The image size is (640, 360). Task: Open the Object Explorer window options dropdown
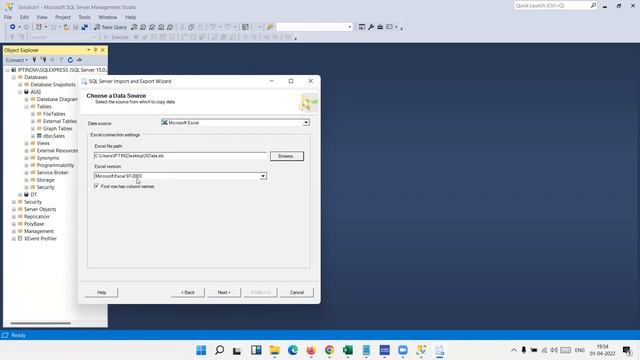[89, 50]
